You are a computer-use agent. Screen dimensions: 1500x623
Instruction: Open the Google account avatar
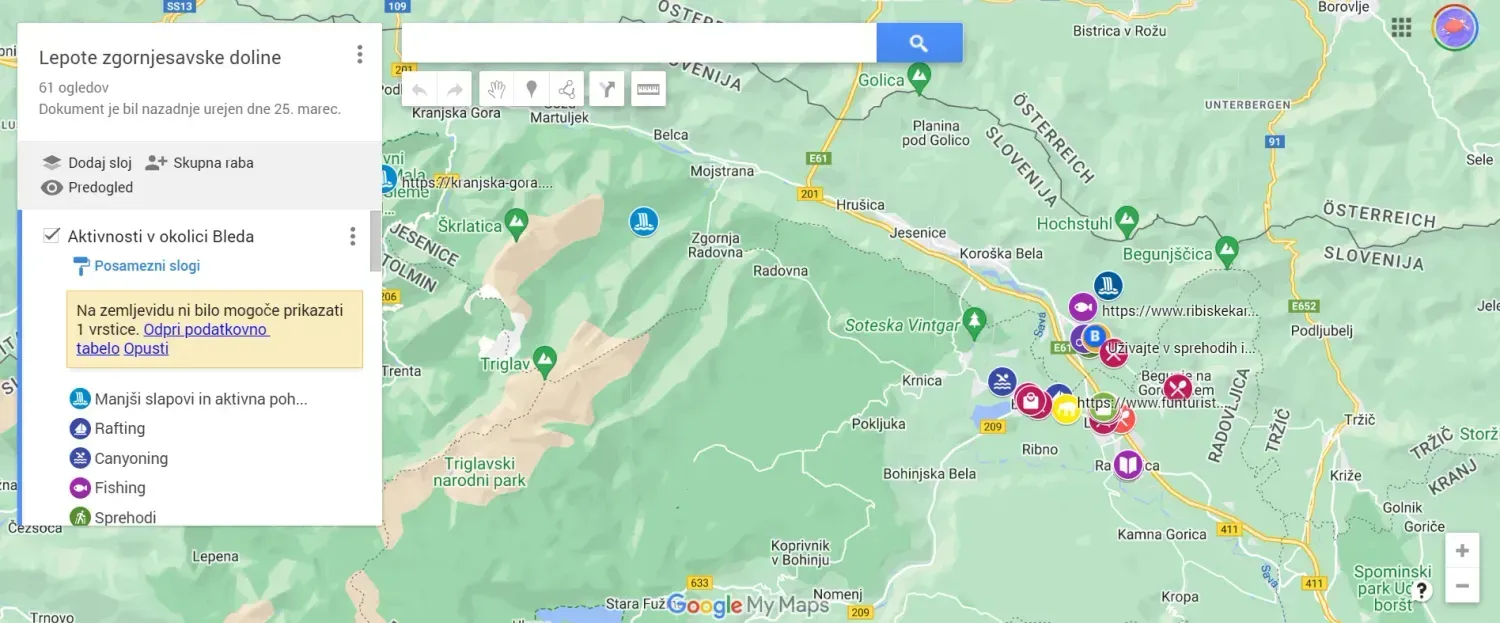pos(1455,27)
